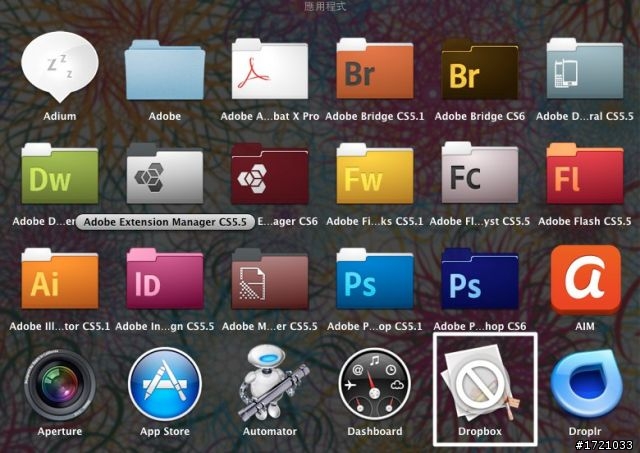This screenshot has width=640, height=453.
Task: Open the Adobe Bridge CS5.1 folder
Action: point(375,69)
